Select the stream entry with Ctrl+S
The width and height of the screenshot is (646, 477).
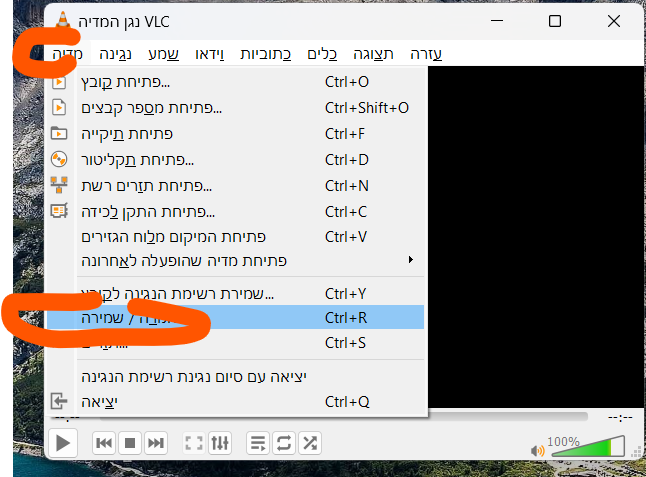(x=236, y=342)
